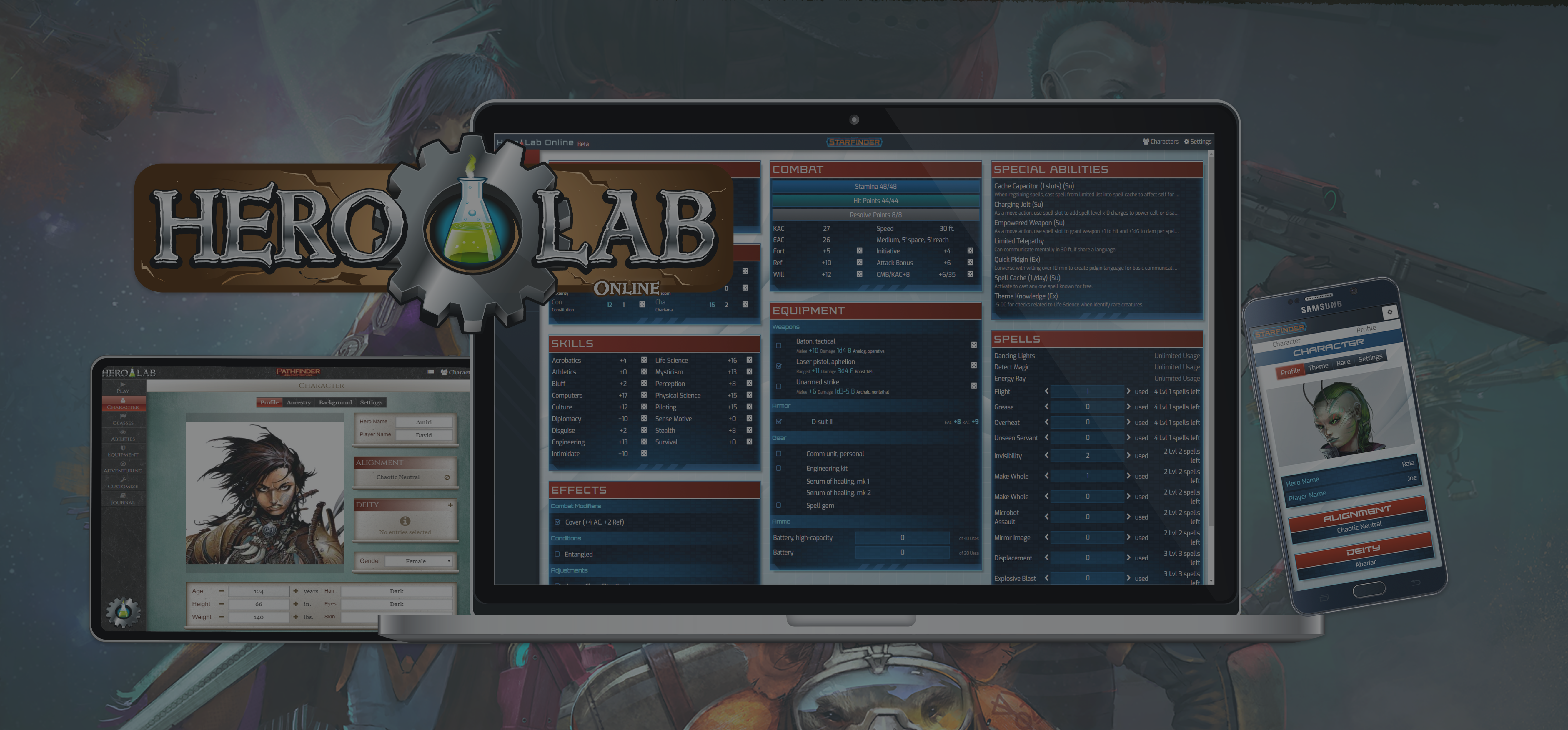Screen dimensions: 1568x730
Task: Increase Flight spell uses with right chevron
Action: click(1128, 391)
